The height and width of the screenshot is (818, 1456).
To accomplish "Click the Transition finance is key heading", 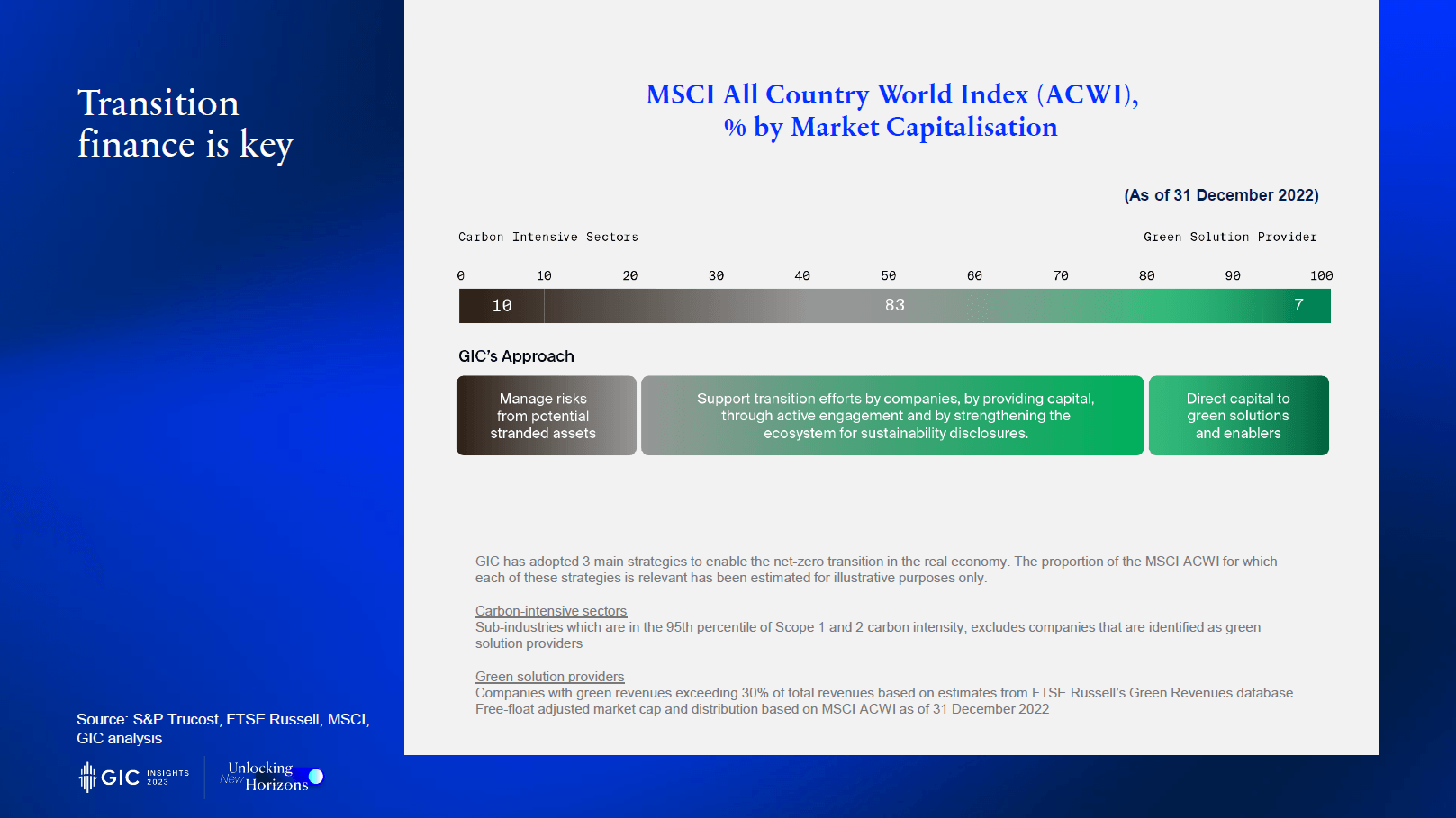I will 185,124.
